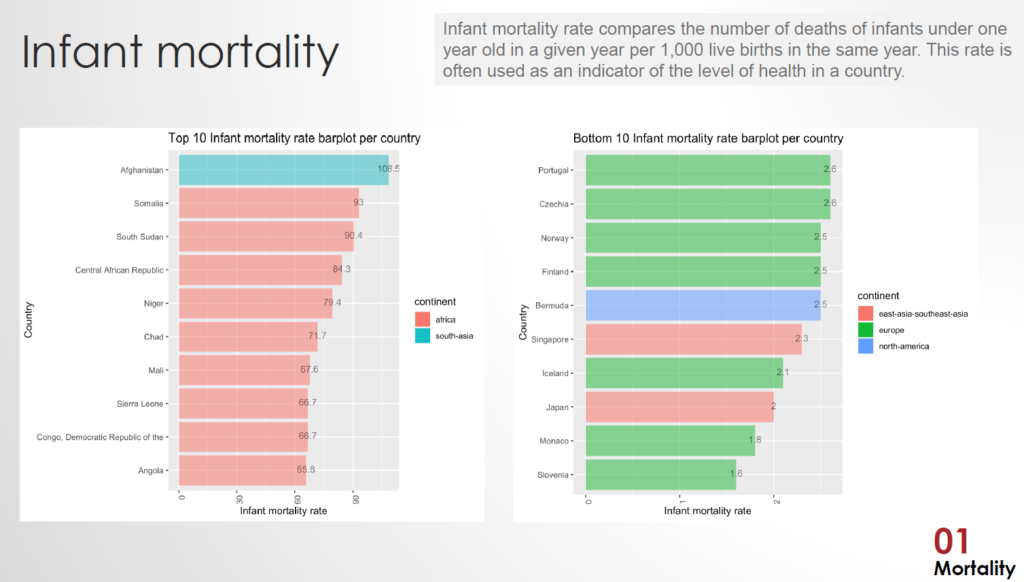Screen dimensions: 1024x582
Task: Select the east-asia-southeast-asia legend swatch
Action: tap(865, 313)
